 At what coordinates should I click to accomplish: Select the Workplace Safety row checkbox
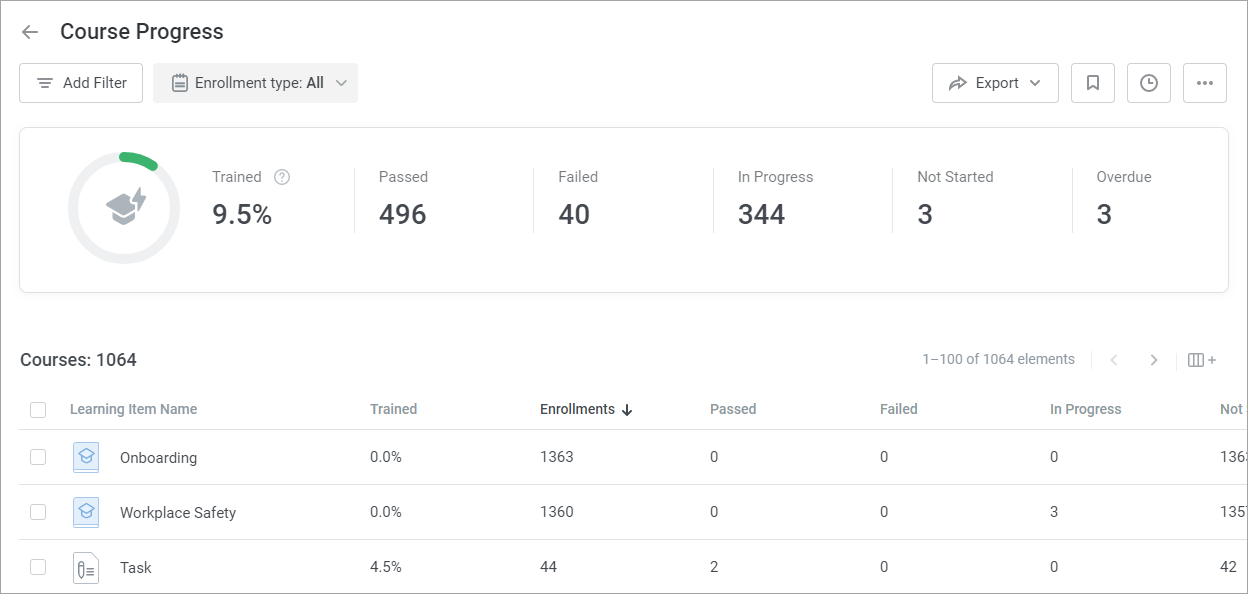pos(38,512)
